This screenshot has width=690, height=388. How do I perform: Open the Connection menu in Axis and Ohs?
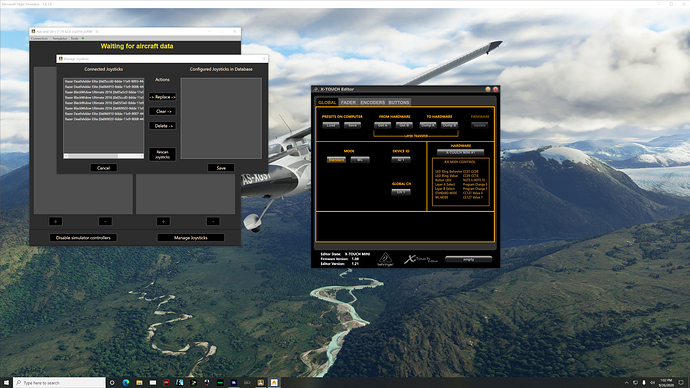[x=40, y=39]
